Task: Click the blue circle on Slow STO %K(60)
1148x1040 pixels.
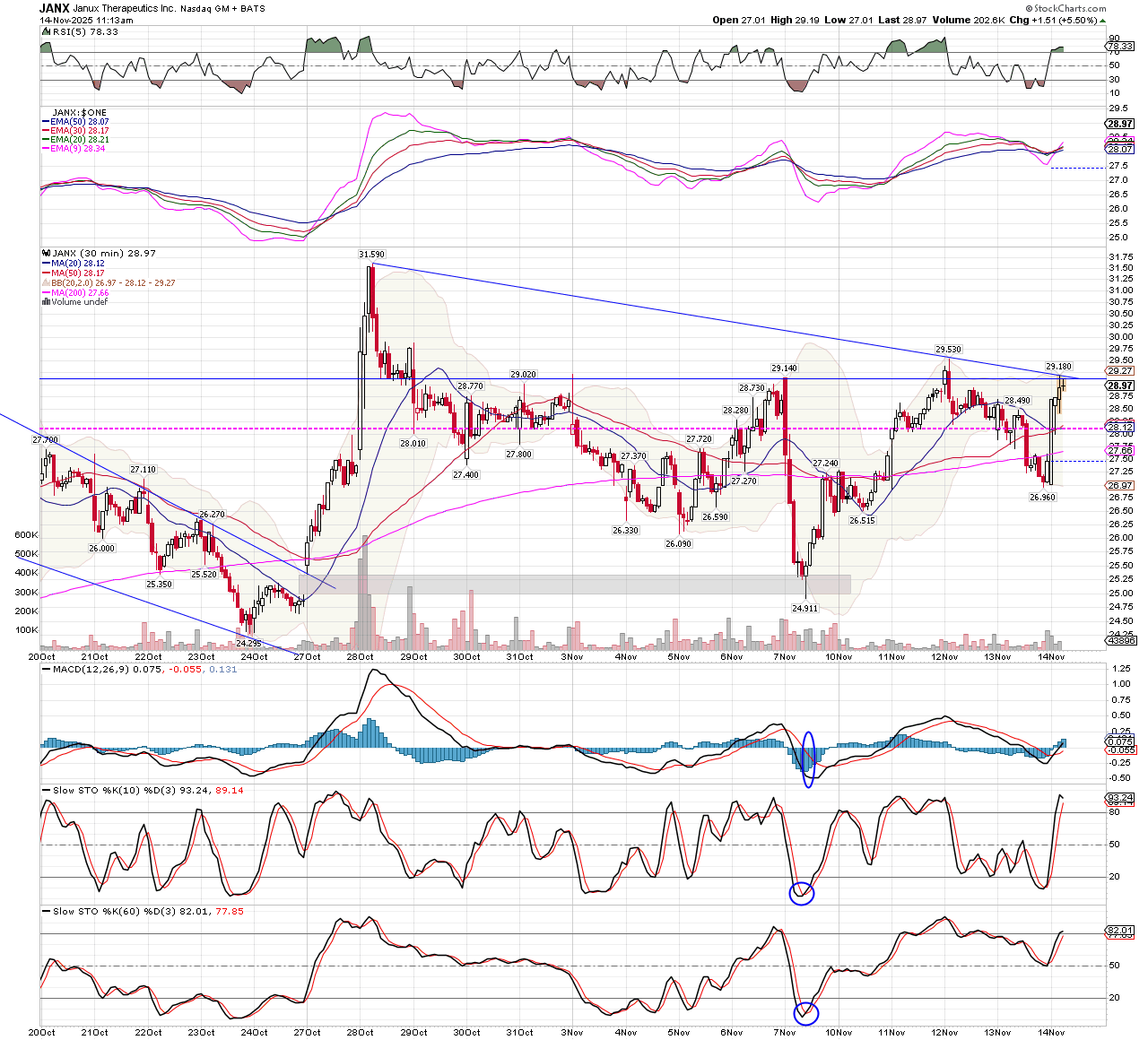Action: 806,1013
